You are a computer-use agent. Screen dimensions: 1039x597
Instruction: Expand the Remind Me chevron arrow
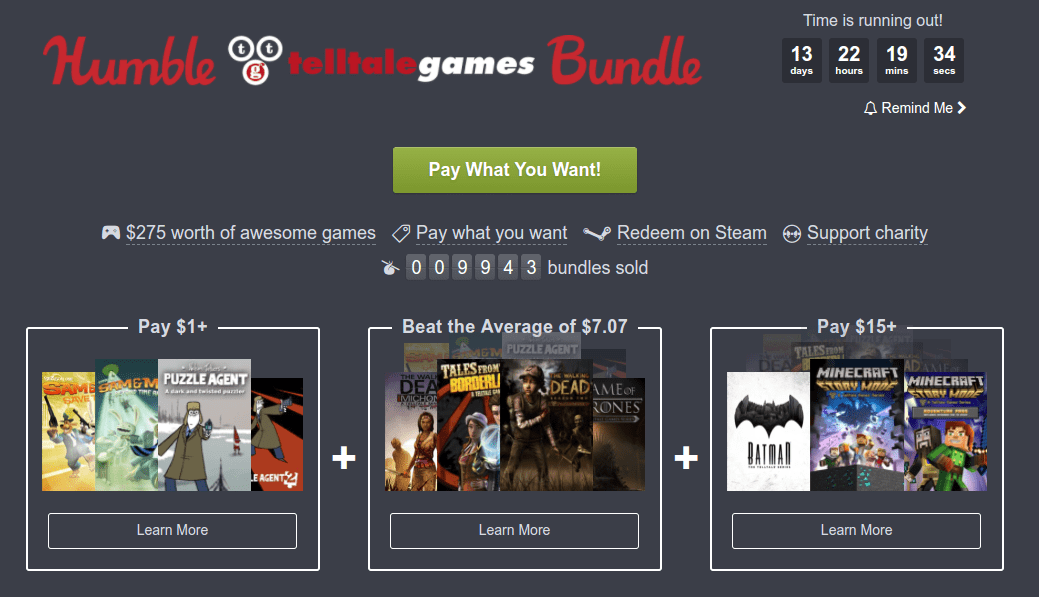962,107
